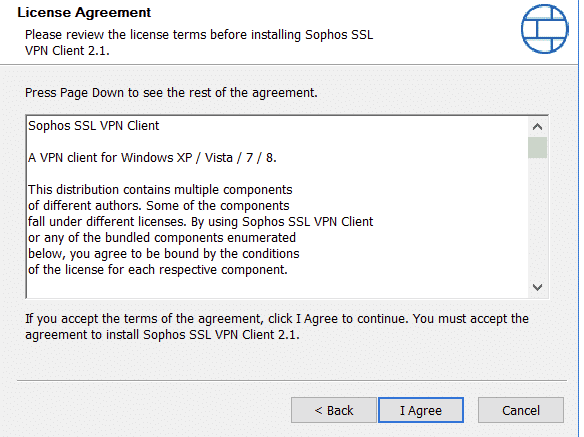
Task: Cancel the Sophos VPN installation
Action: point(521,410)
